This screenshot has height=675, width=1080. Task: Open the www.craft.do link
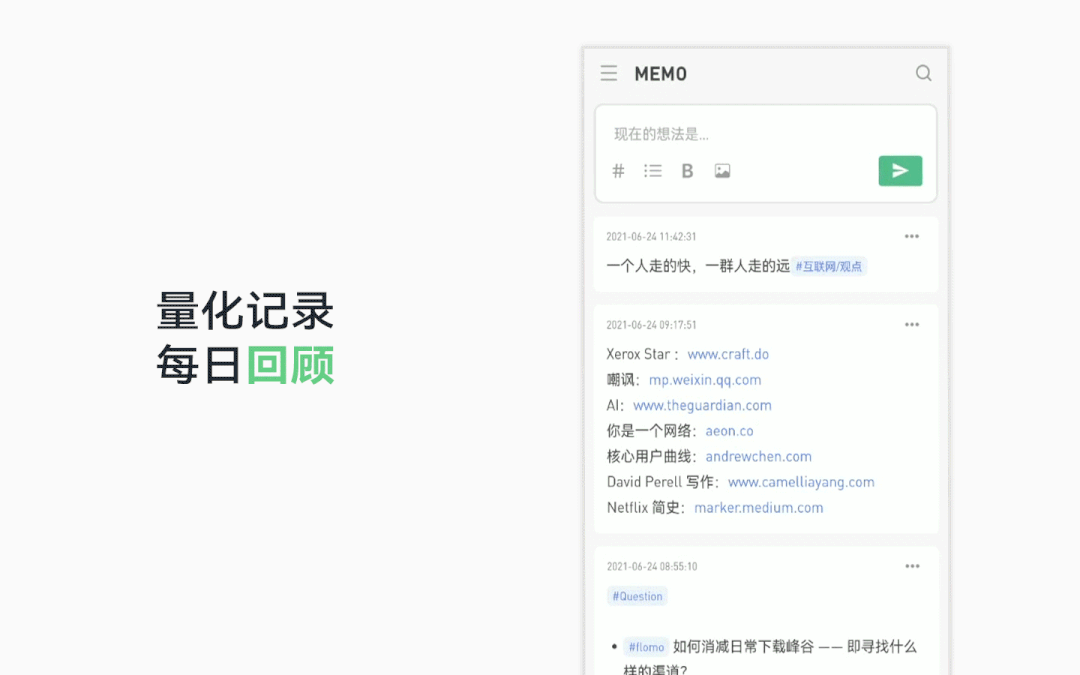pyautogui.click(x=728, y=353)
